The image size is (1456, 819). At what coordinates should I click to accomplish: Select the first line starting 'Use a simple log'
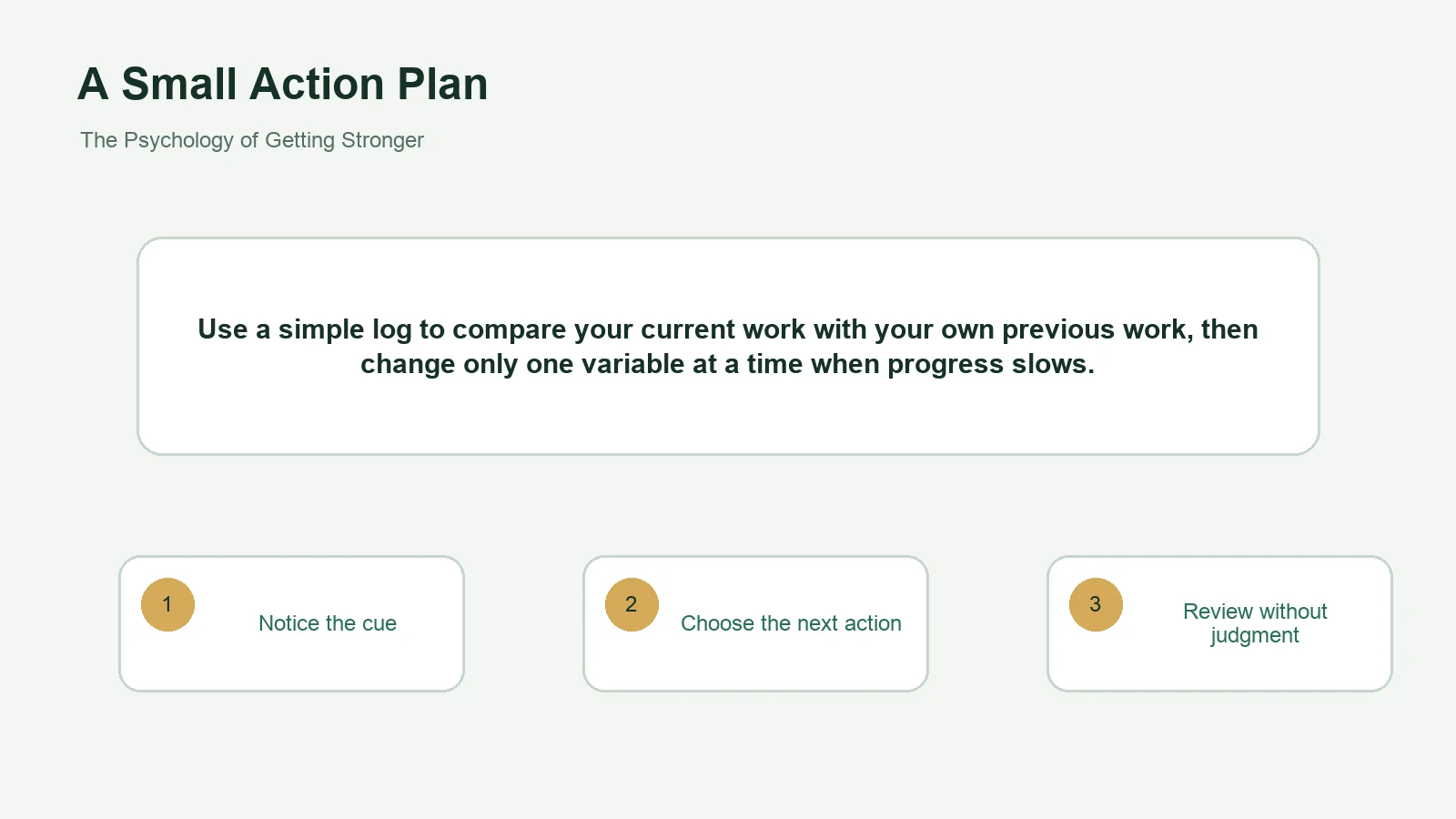click(728, 329)
